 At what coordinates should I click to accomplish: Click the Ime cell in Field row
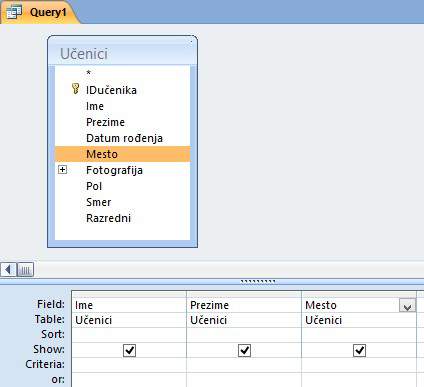pos(129,305)
